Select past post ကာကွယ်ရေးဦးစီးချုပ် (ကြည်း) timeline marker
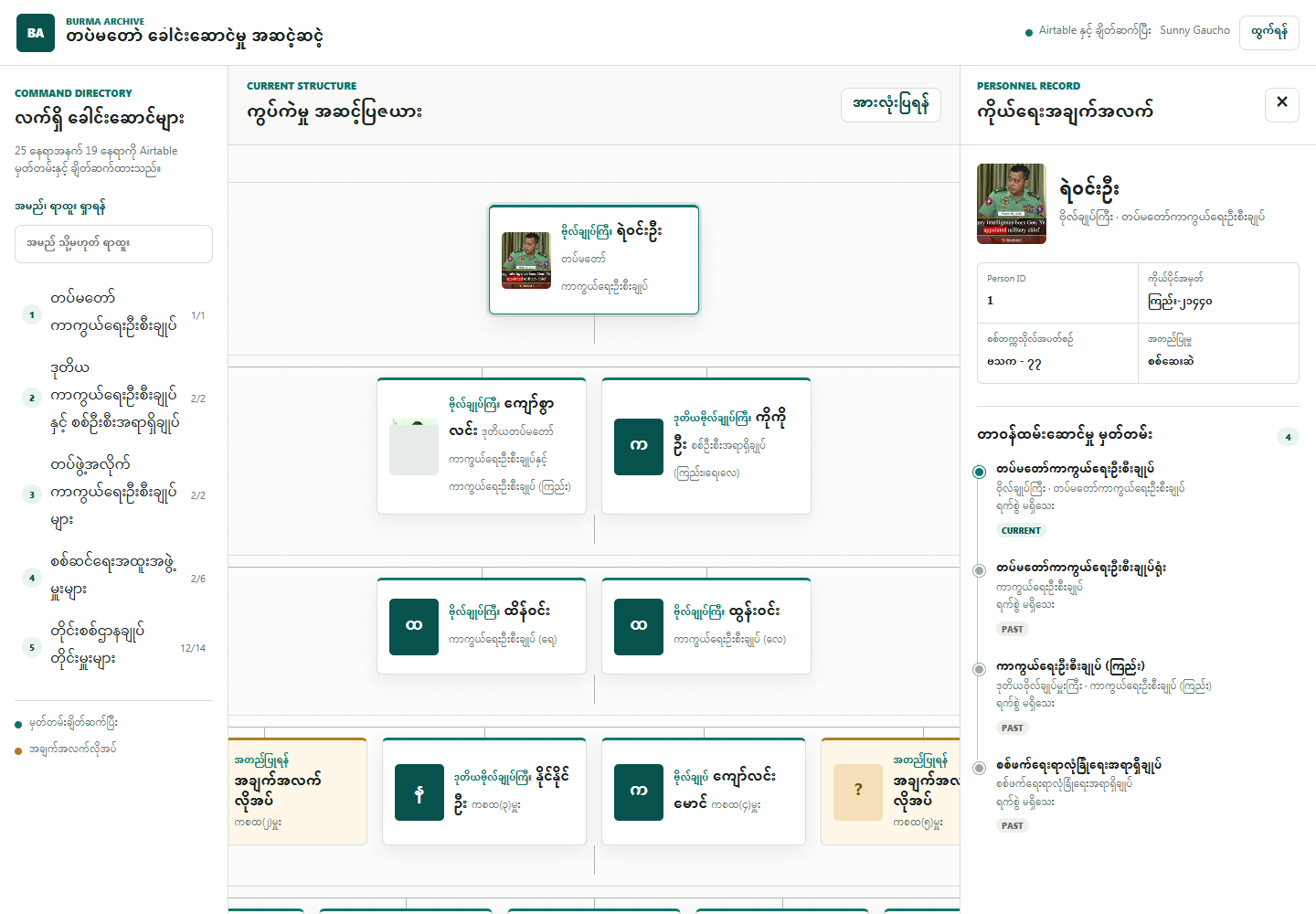The width and height of the screenshot is (1316, 914). (x=979, y=669)
